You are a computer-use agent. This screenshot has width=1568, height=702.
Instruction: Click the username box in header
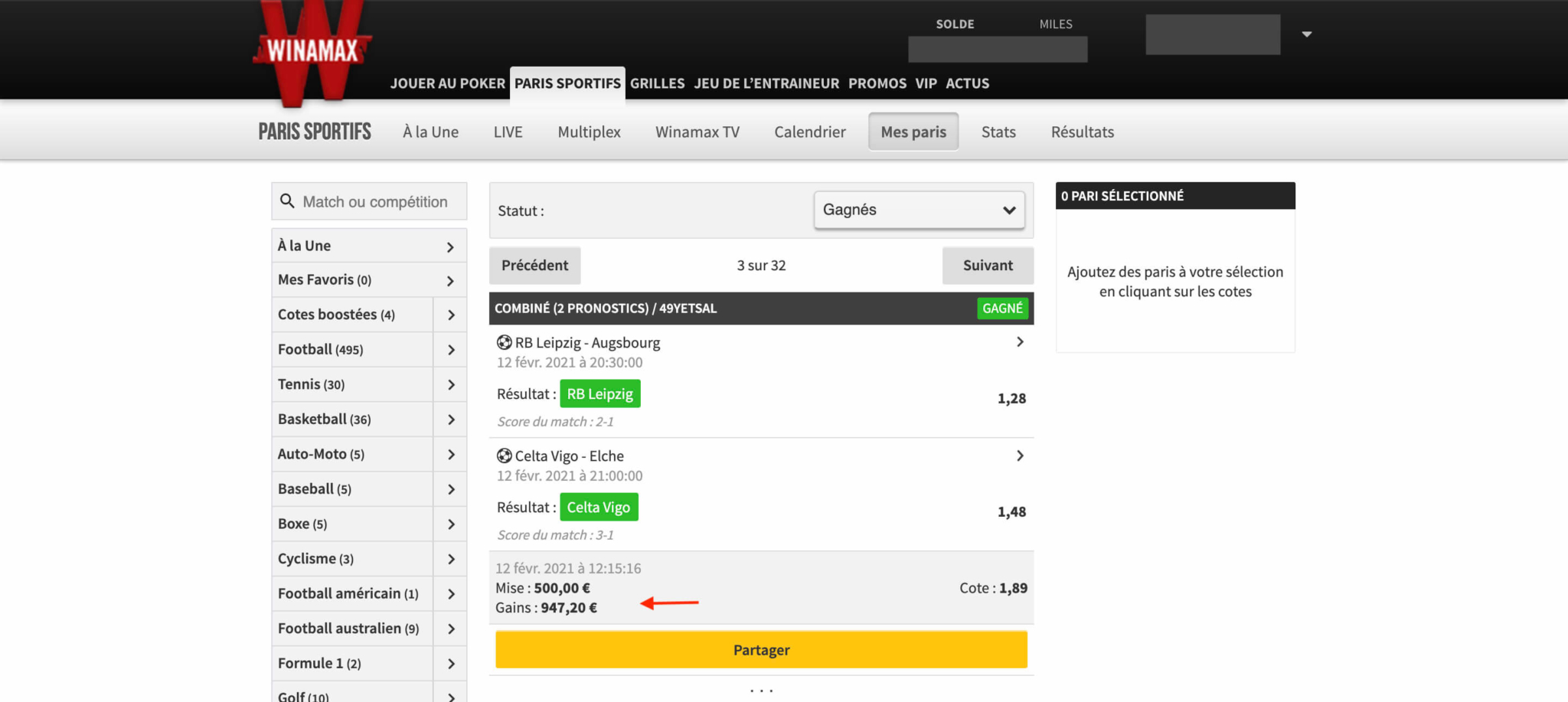[1213, 34]
